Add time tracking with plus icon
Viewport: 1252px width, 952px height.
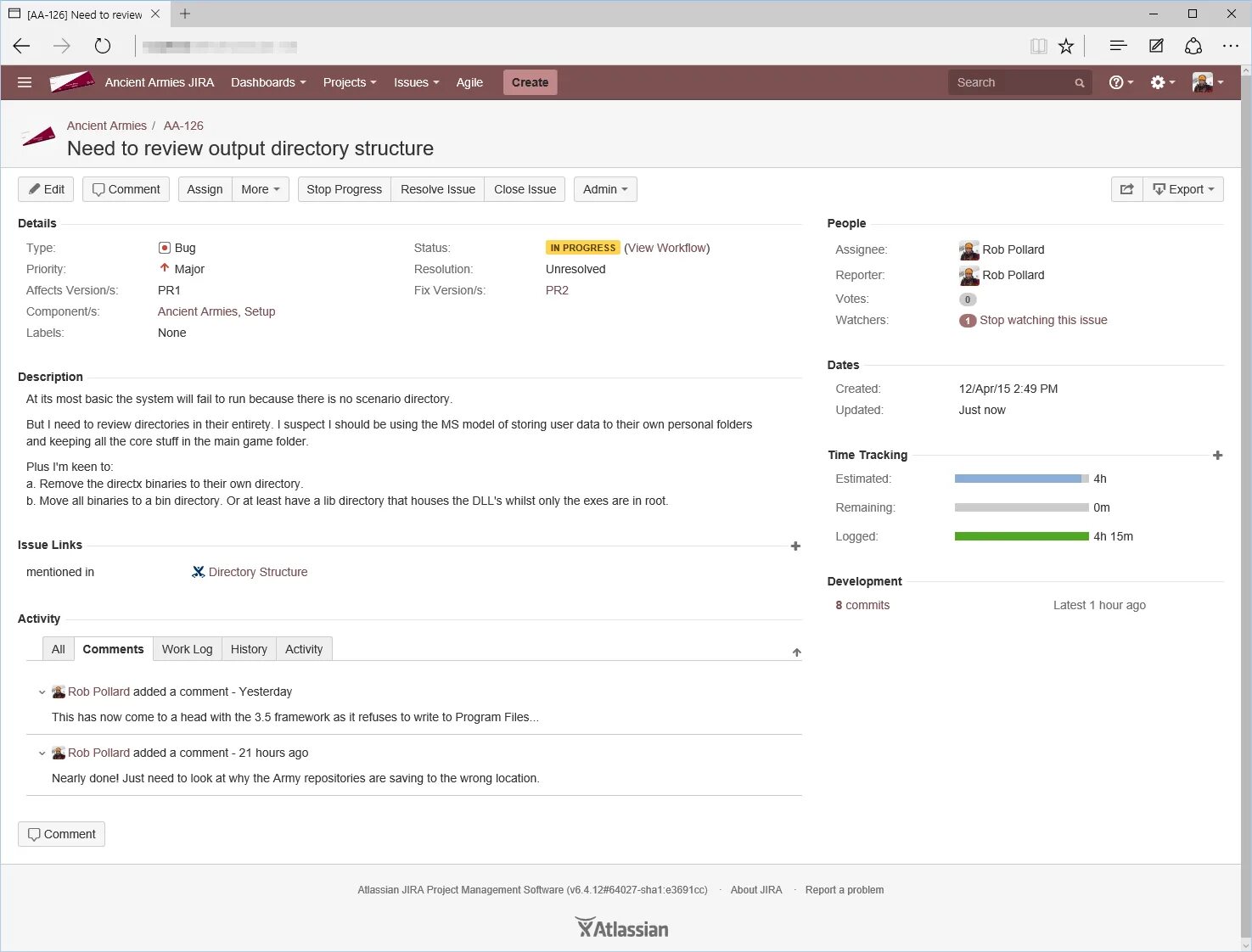click(x=1217, y=456)
